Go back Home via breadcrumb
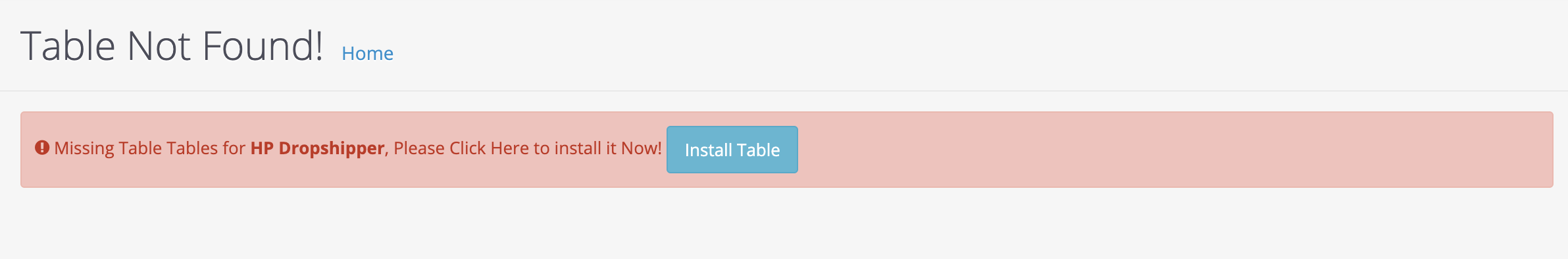1568x259 pixels. pos(367,53)
